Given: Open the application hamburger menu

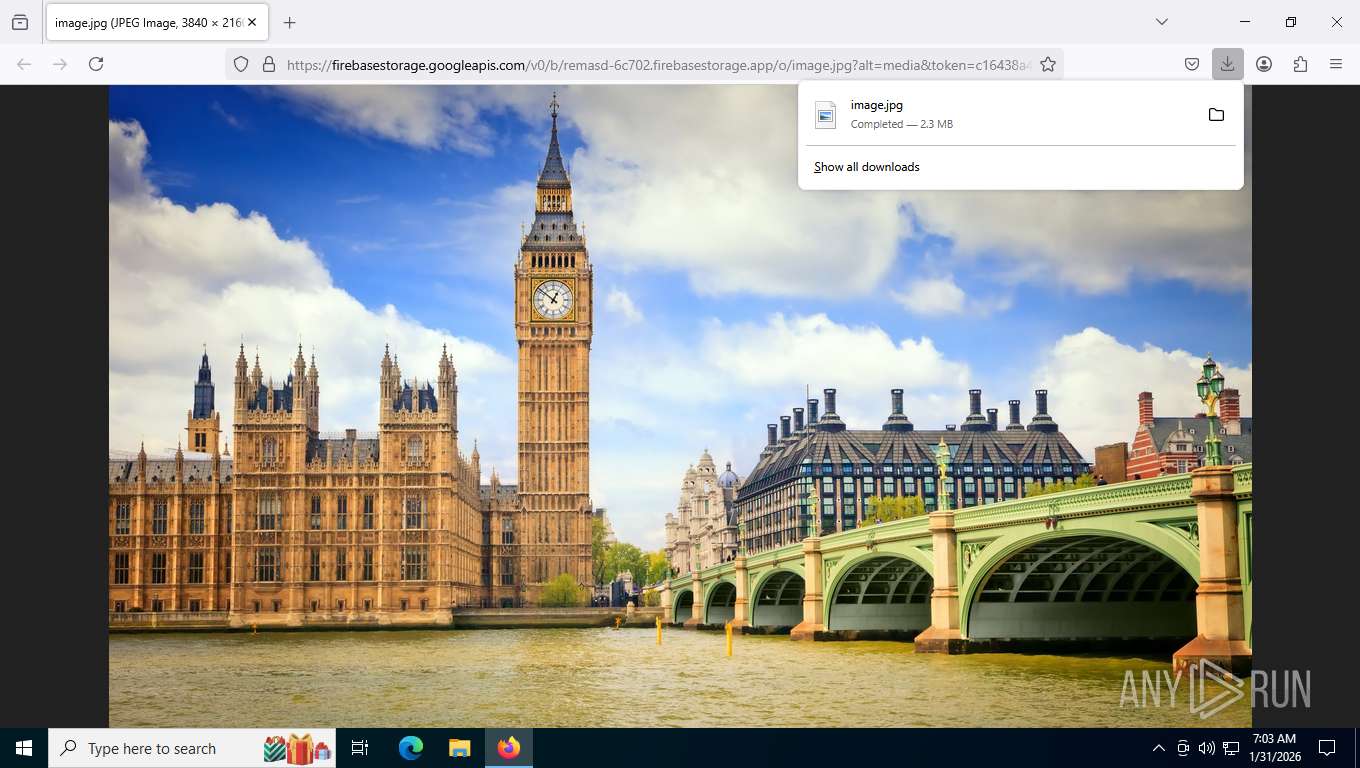Looking at the screenshot, I should [x=1336, y=64].
